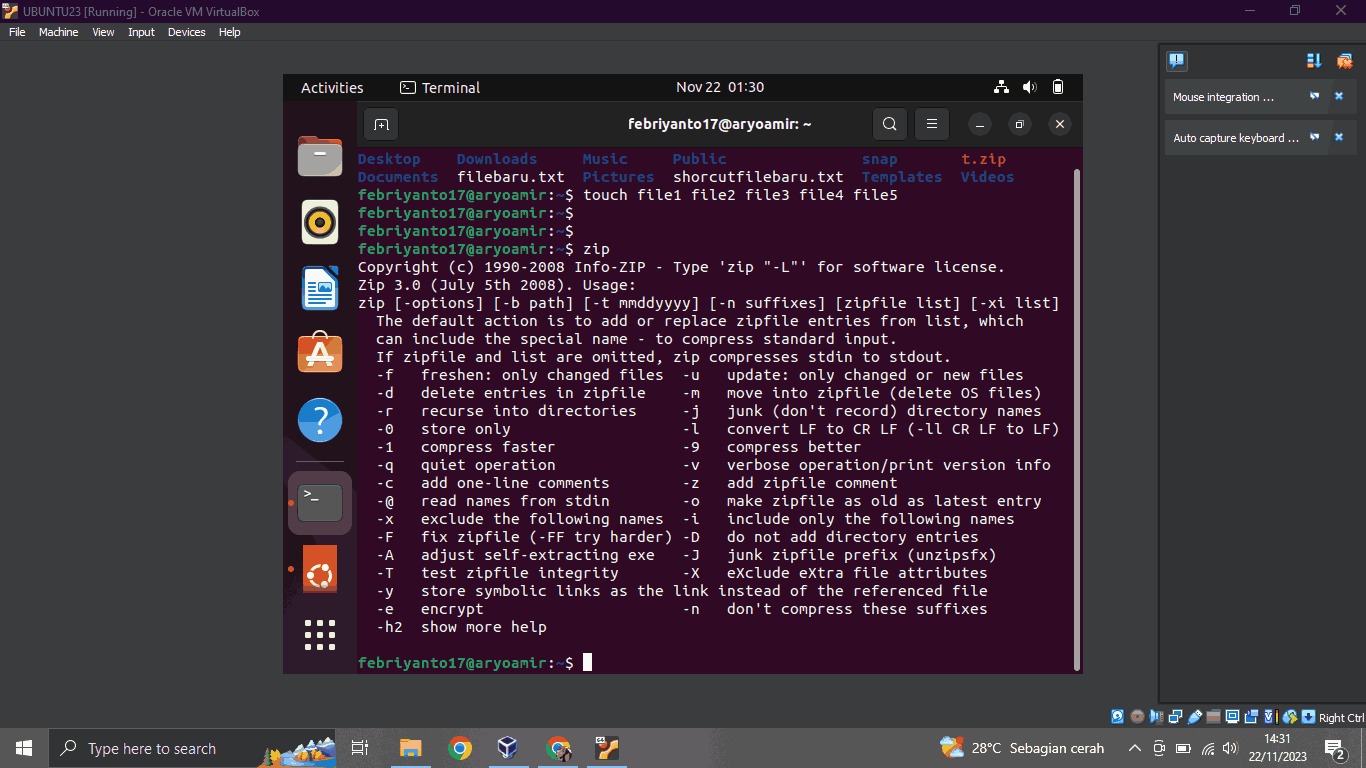This screenshot has height=768, width=1366.
Task: Click filebaru.txt in terminal listing
Action: [x=511, y=177]
